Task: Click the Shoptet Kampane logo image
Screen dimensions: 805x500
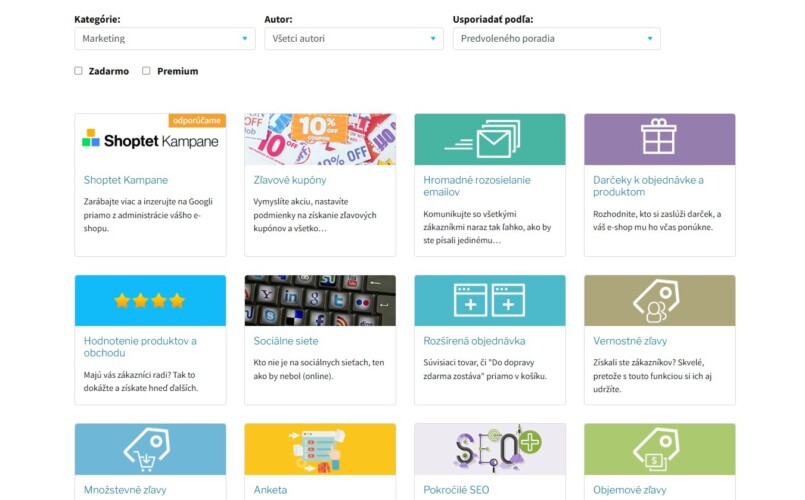Action: 150,141
